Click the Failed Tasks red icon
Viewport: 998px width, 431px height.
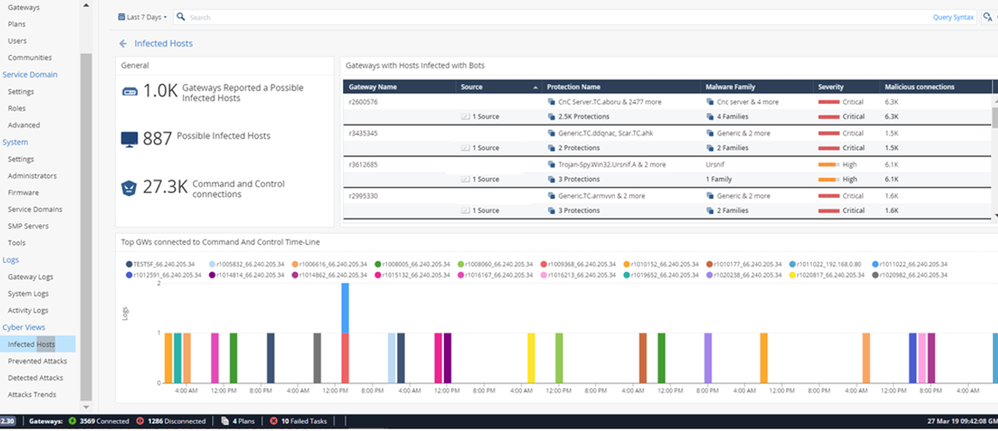(275, 422)
